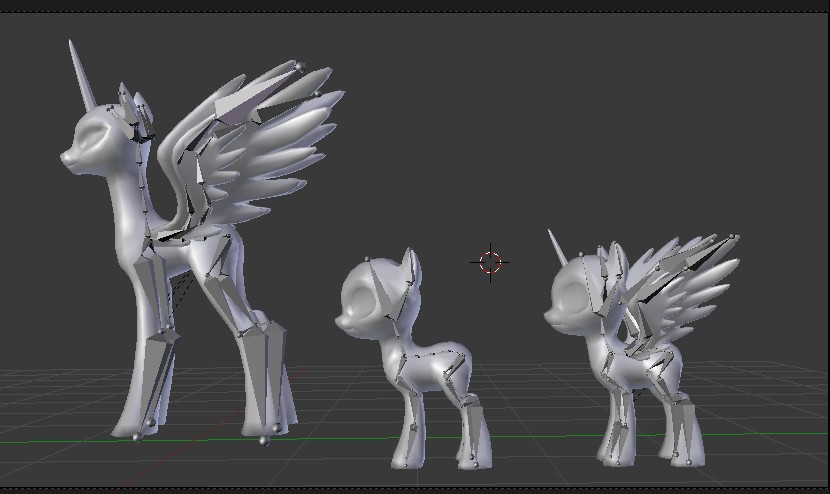Select the bone joint at tall alicorn's wing tip

tap(300, 67)
